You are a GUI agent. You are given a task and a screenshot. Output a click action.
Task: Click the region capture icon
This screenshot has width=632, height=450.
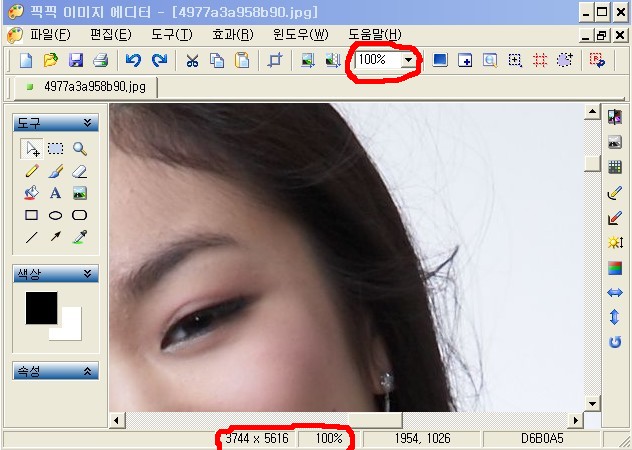click(x=515, y=61)
